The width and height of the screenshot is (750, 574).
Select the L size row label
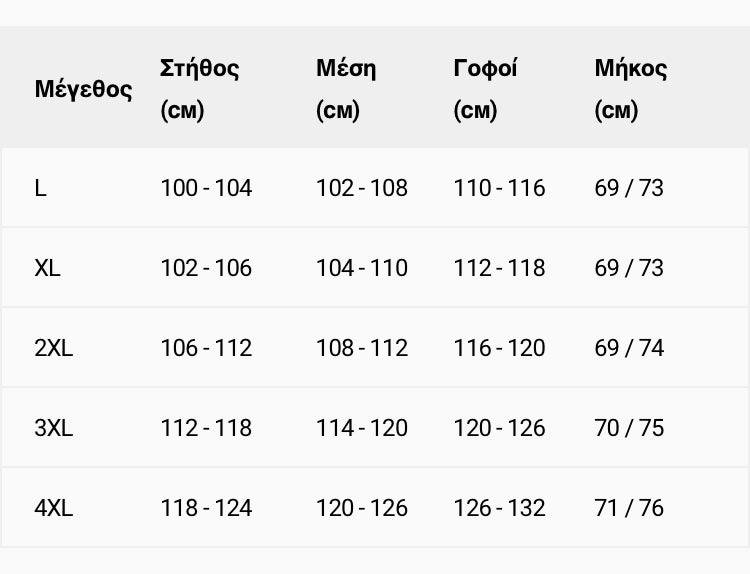coord(41,188)
